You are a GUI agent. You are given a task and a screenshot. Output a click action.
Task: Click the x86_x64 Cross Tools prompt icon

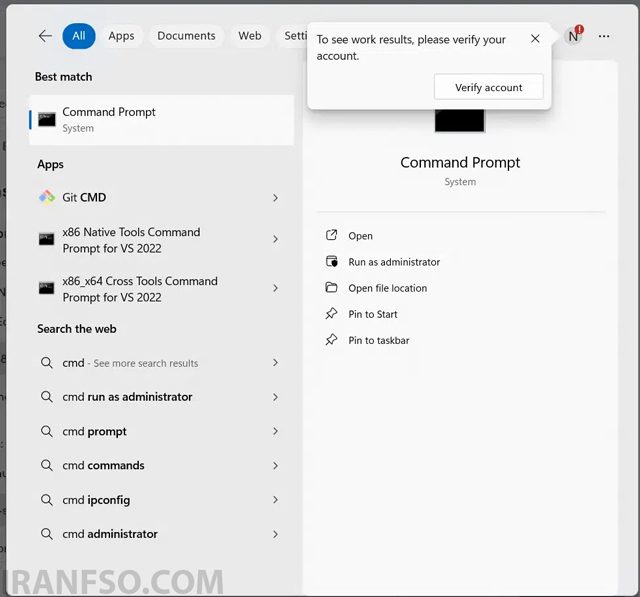pos(47,288)
